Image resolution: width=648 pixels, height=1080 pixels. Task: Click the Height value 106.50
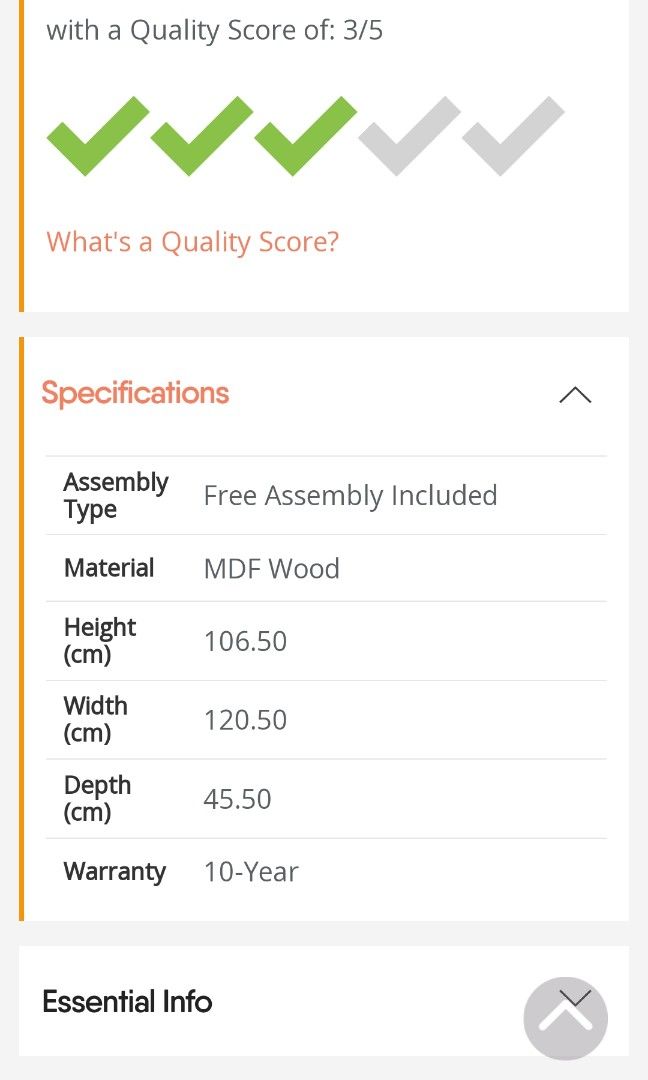click(x=245, y=641)
